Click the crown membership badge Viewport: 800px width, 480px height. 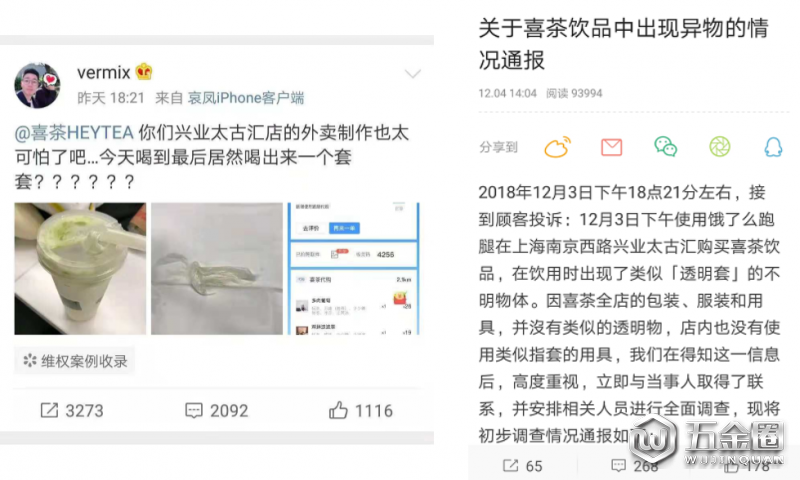click(x=144, y=72)
